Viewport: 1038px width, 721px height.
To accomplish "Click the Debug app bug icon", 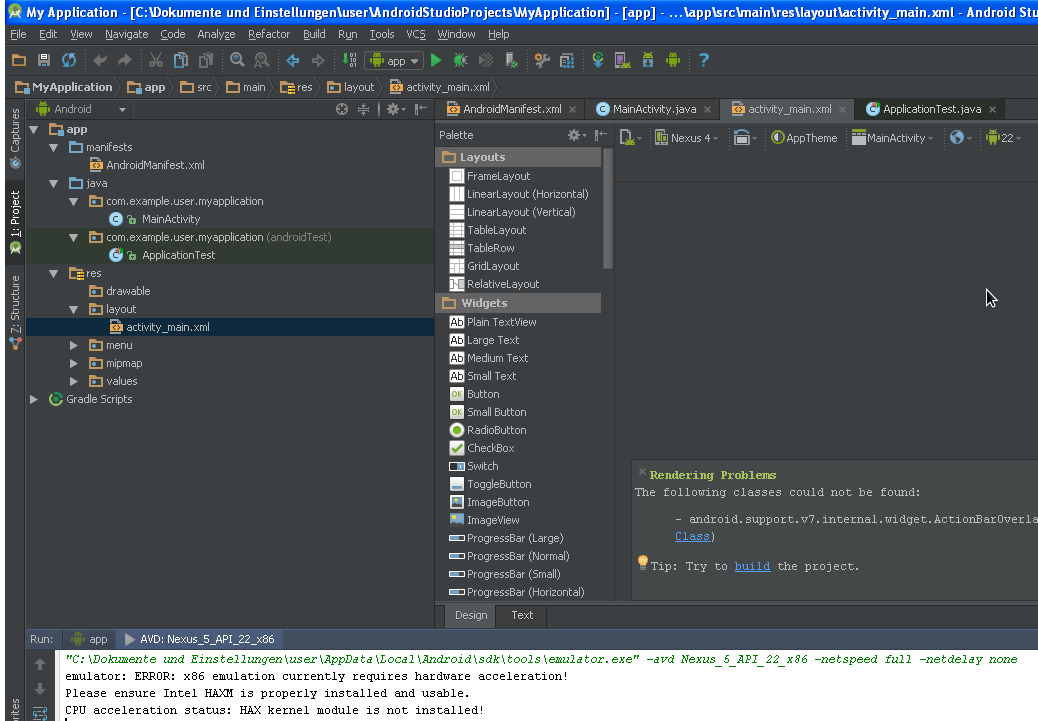I will click(461, 60).
